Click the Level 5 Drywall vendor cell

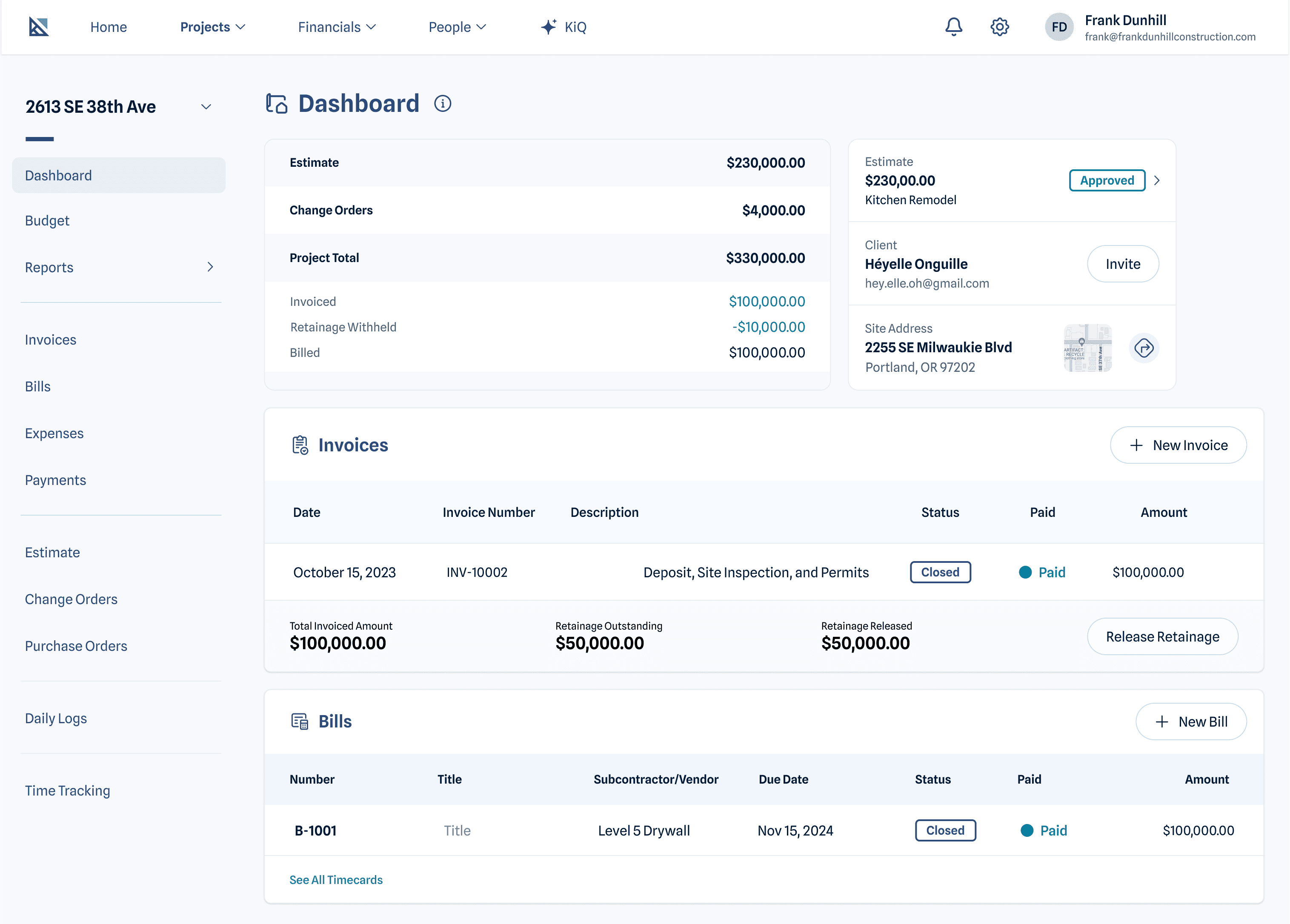[644, 831]
